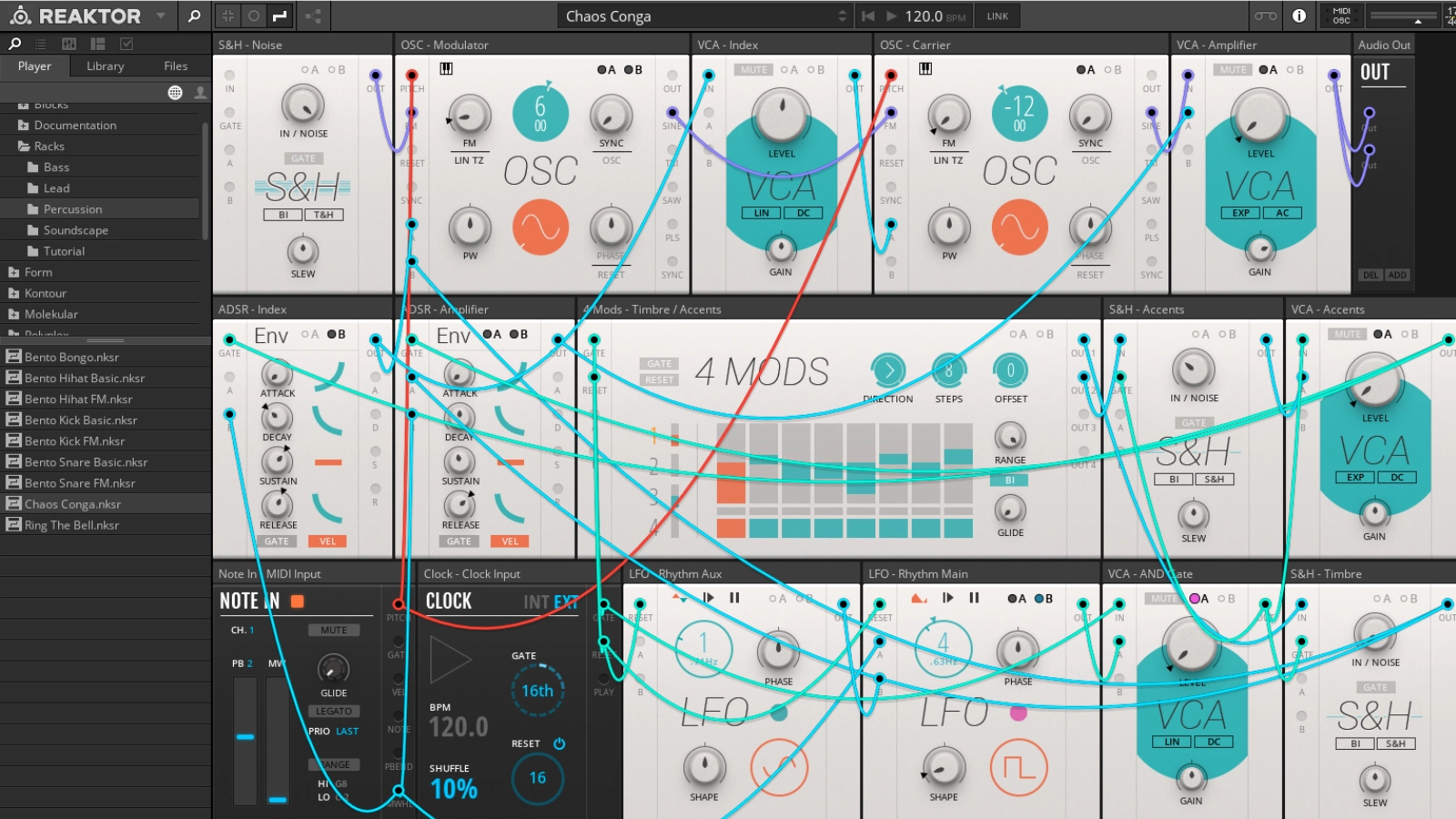Toggle MUTE on VCA - Amplifier
The width and height of the screenshot is (1456, 819).
(1233, 69)
